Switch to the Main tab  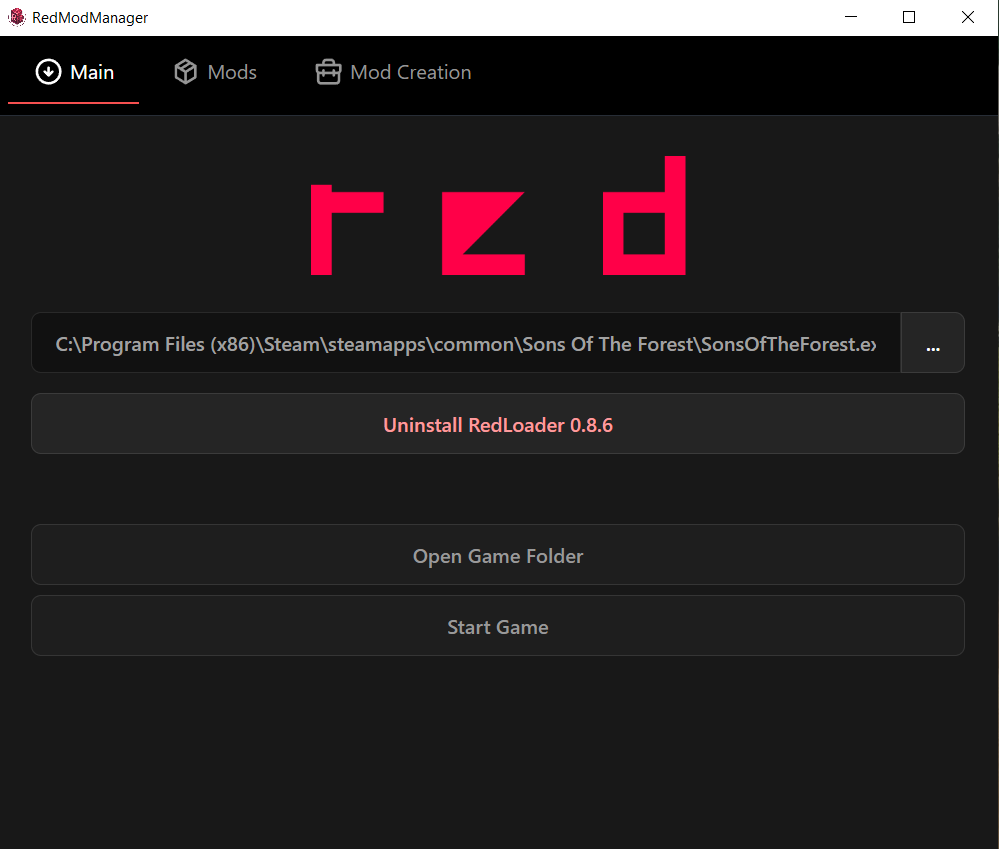tap(74, 72)
